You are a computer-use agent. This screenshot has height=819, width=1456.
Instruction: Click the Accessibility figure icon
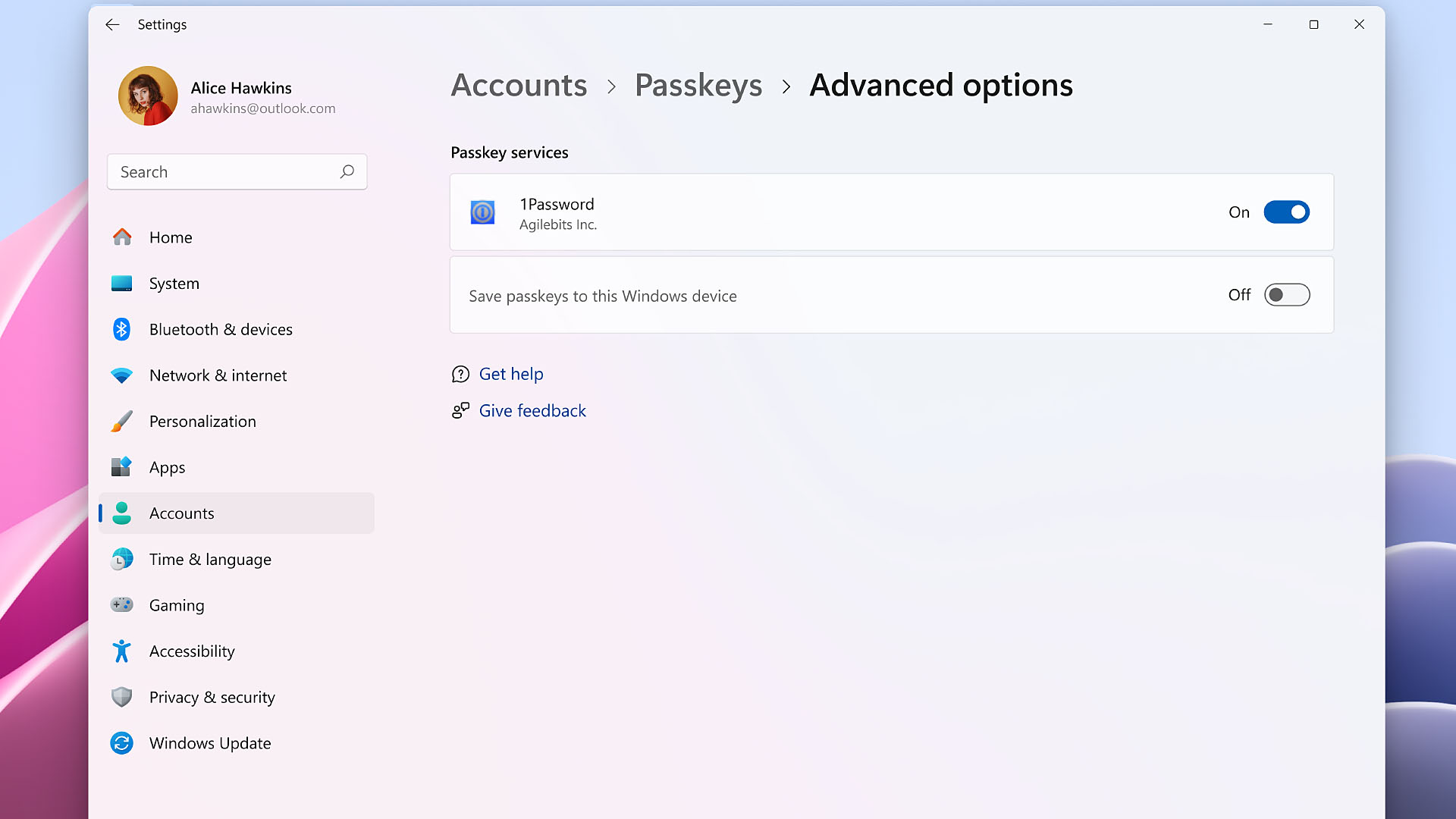tap(121, 651)
